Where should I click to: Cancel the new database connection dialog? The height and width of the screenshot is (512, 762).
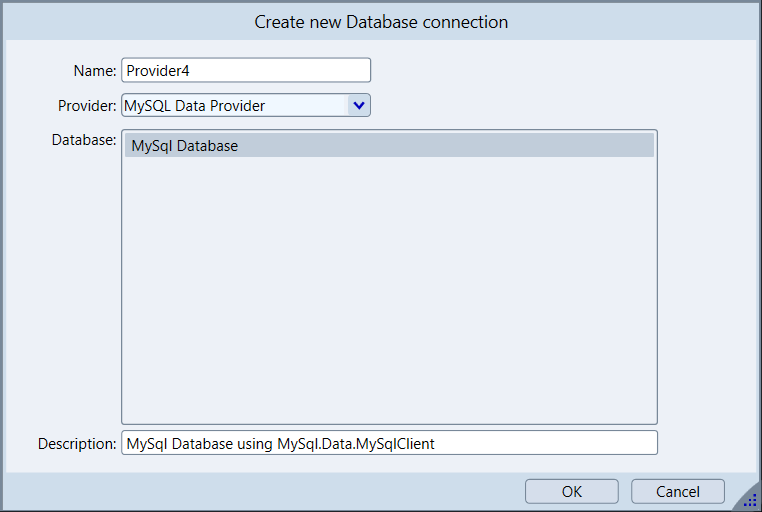(x=678, y=491)
